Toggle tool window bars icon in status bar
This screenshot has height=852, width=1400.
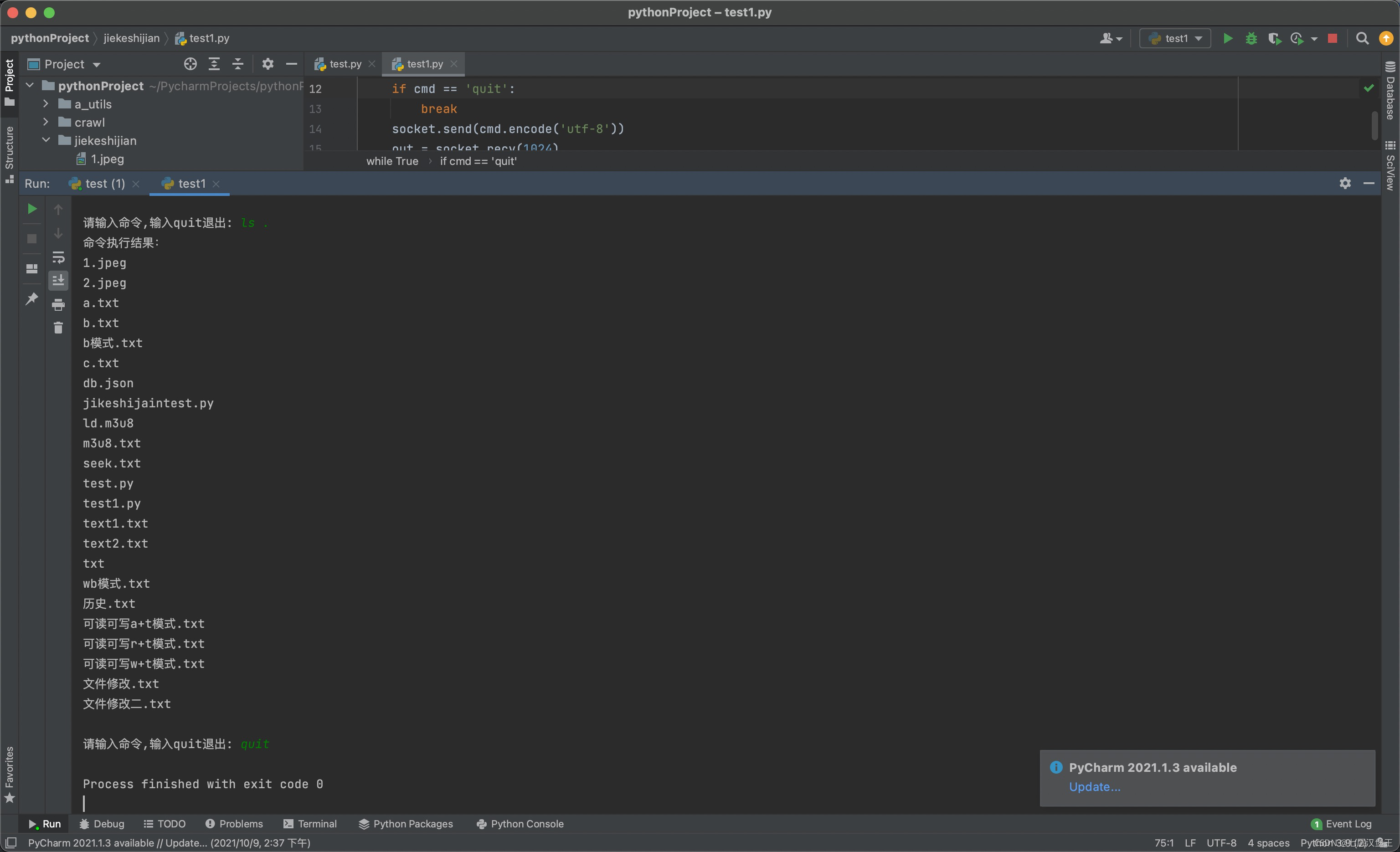[10, 843]
